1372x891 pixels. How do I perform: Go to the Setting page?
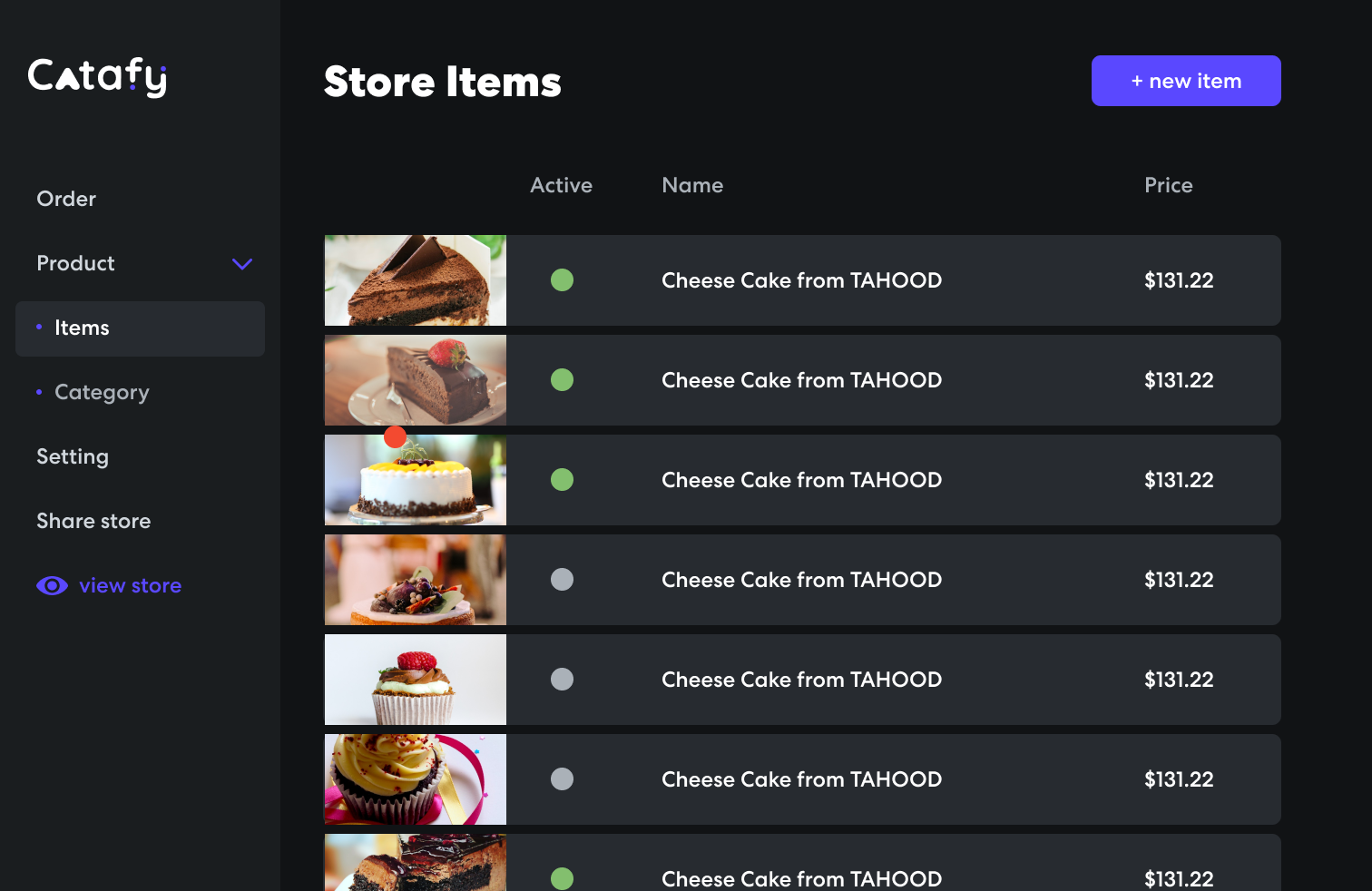tap(73, 457)
